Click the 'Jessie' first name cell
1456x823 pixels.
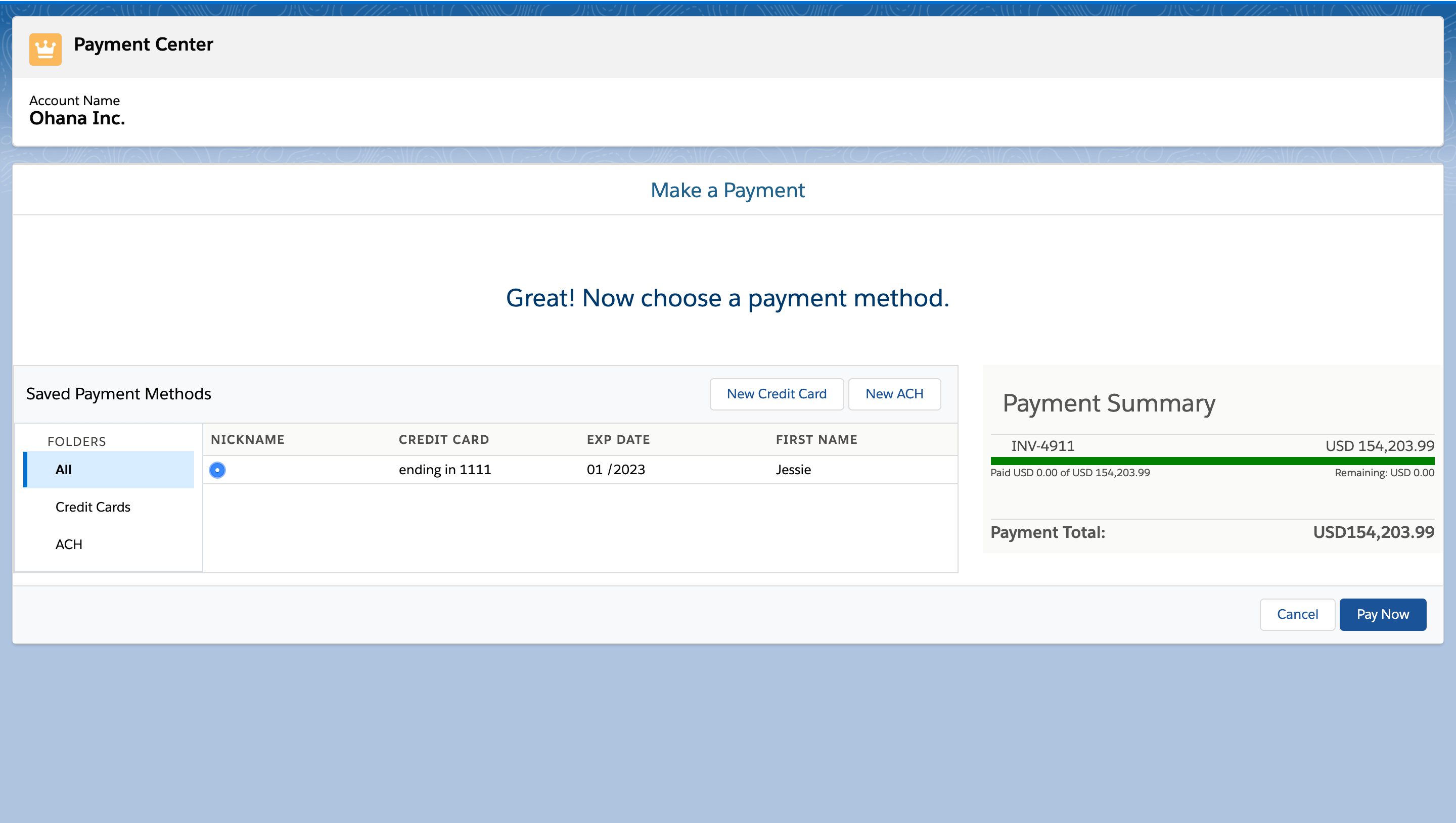(793, 470)
